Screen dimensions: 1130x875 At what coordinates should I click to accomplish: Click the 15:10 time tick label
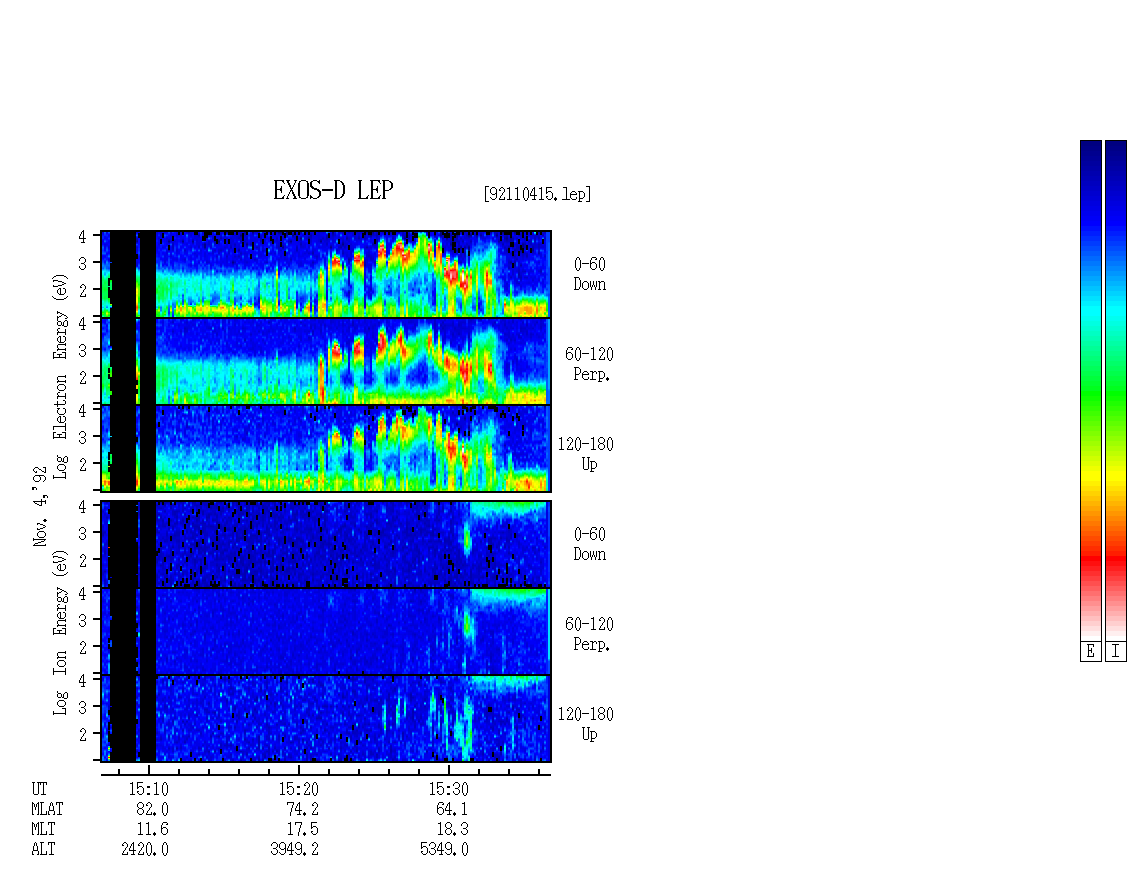(x=148, y=789)
